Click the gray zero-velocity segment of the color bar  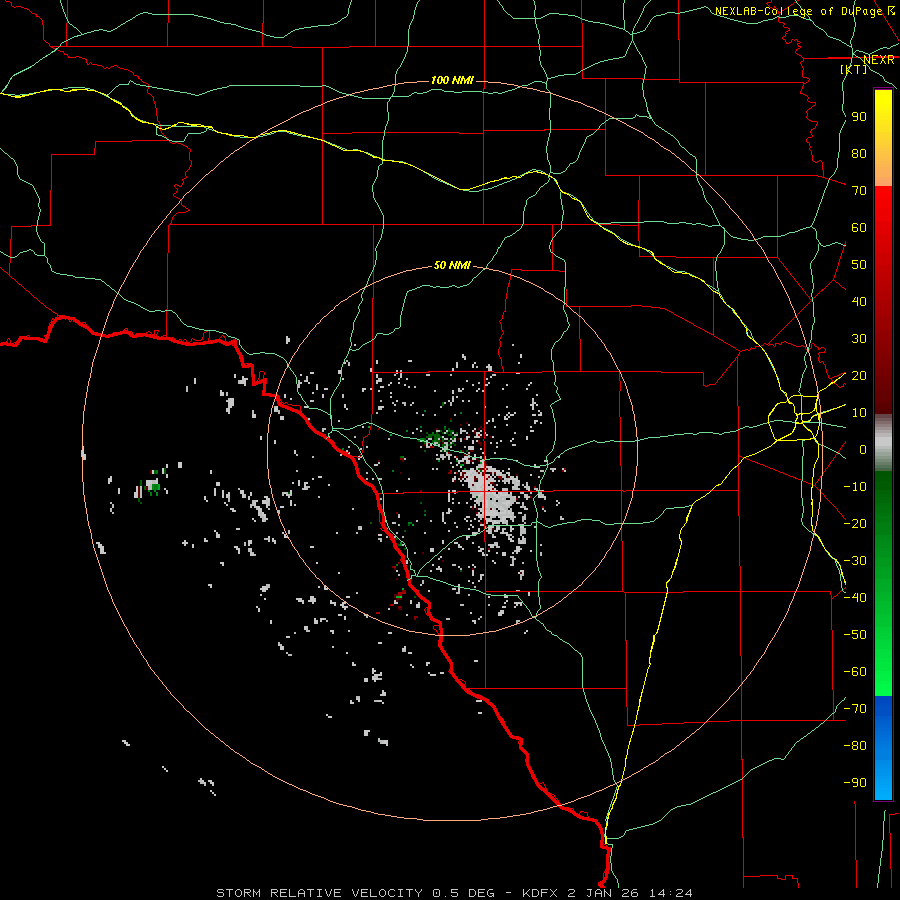click(883, 443)
